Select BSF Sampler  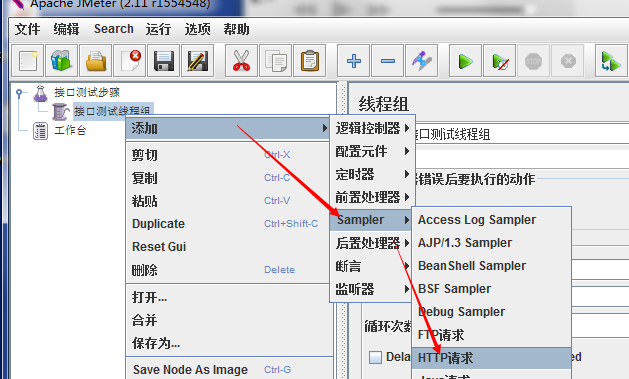pyautogui.click(x=491, y=289)
